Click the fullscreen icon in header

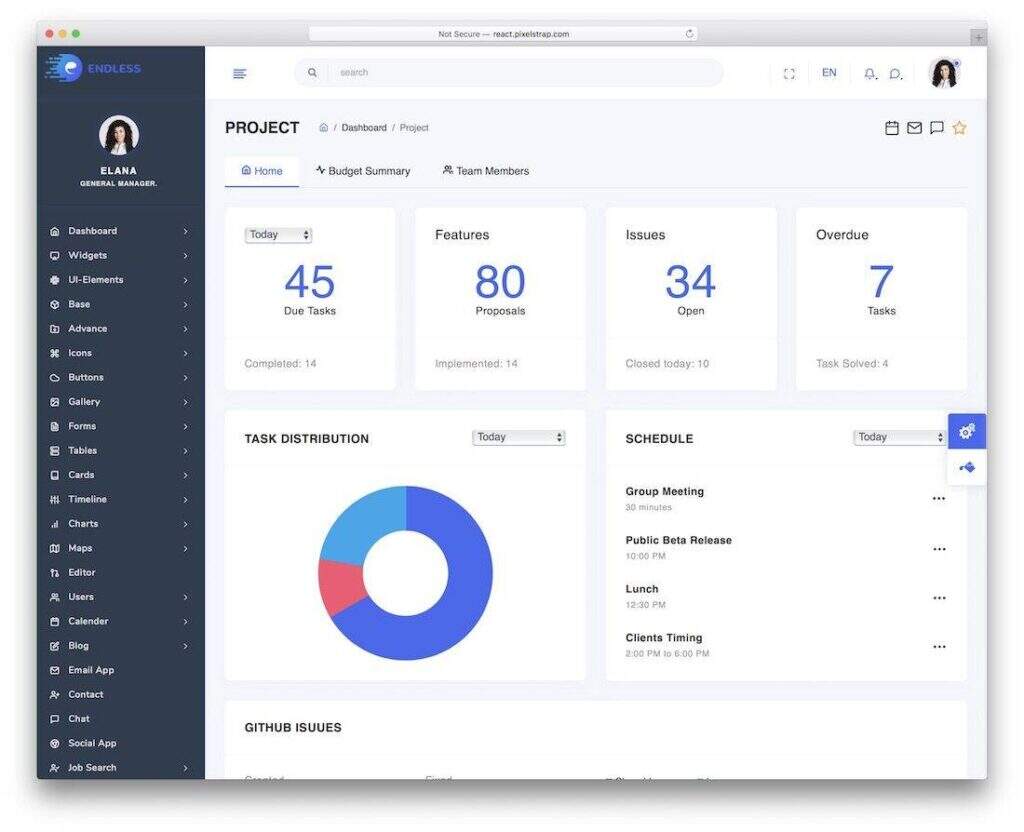(x=789, y=73)
